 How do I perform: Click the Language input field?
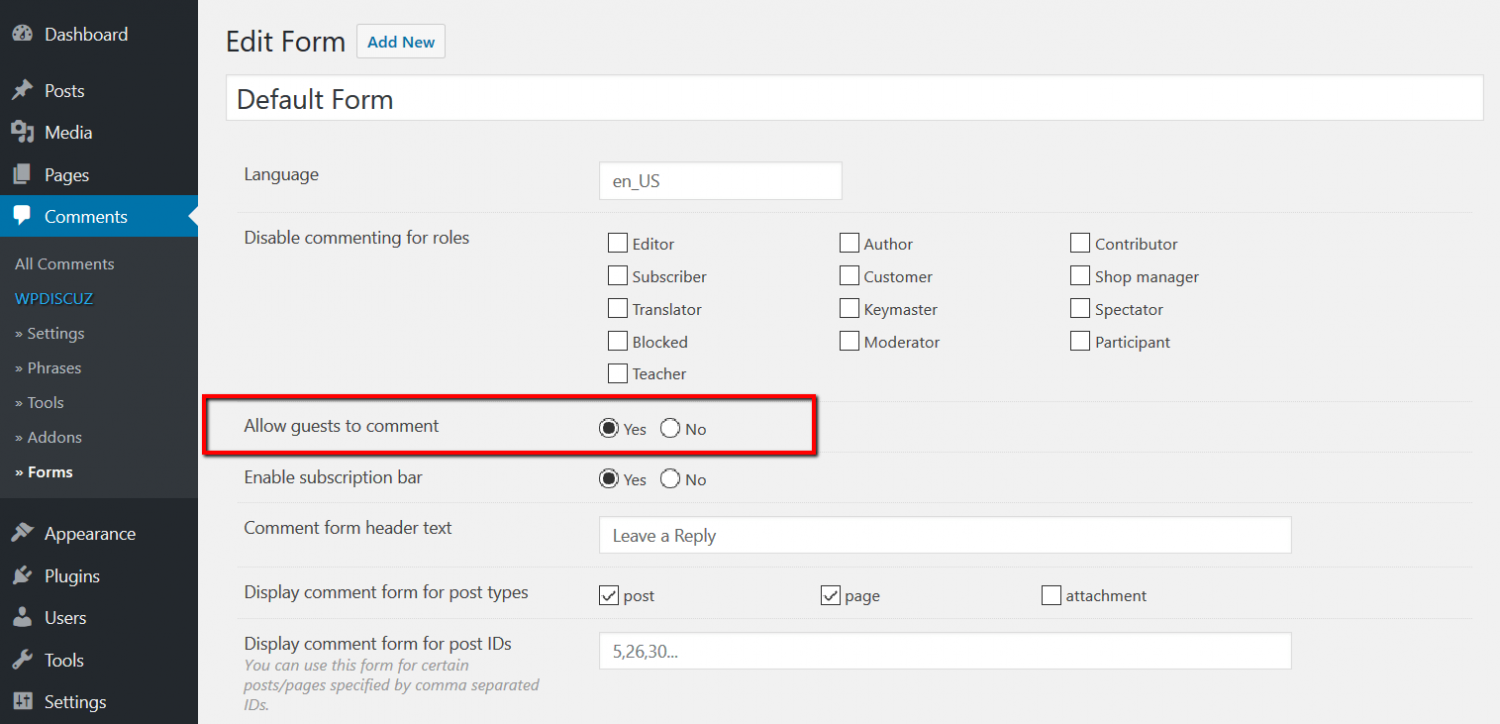click(x=719, y=180)
